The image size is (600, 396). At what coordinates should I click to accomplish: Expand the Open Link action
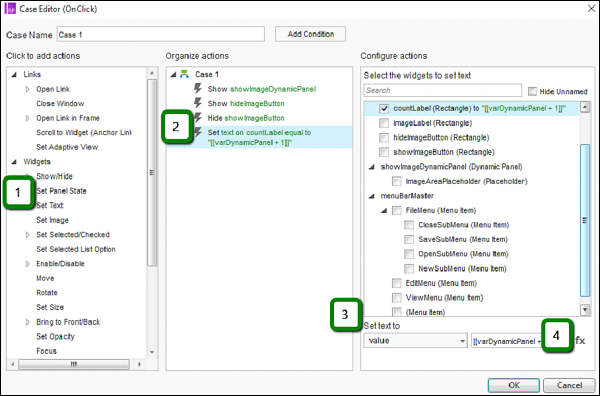[28, 89]
